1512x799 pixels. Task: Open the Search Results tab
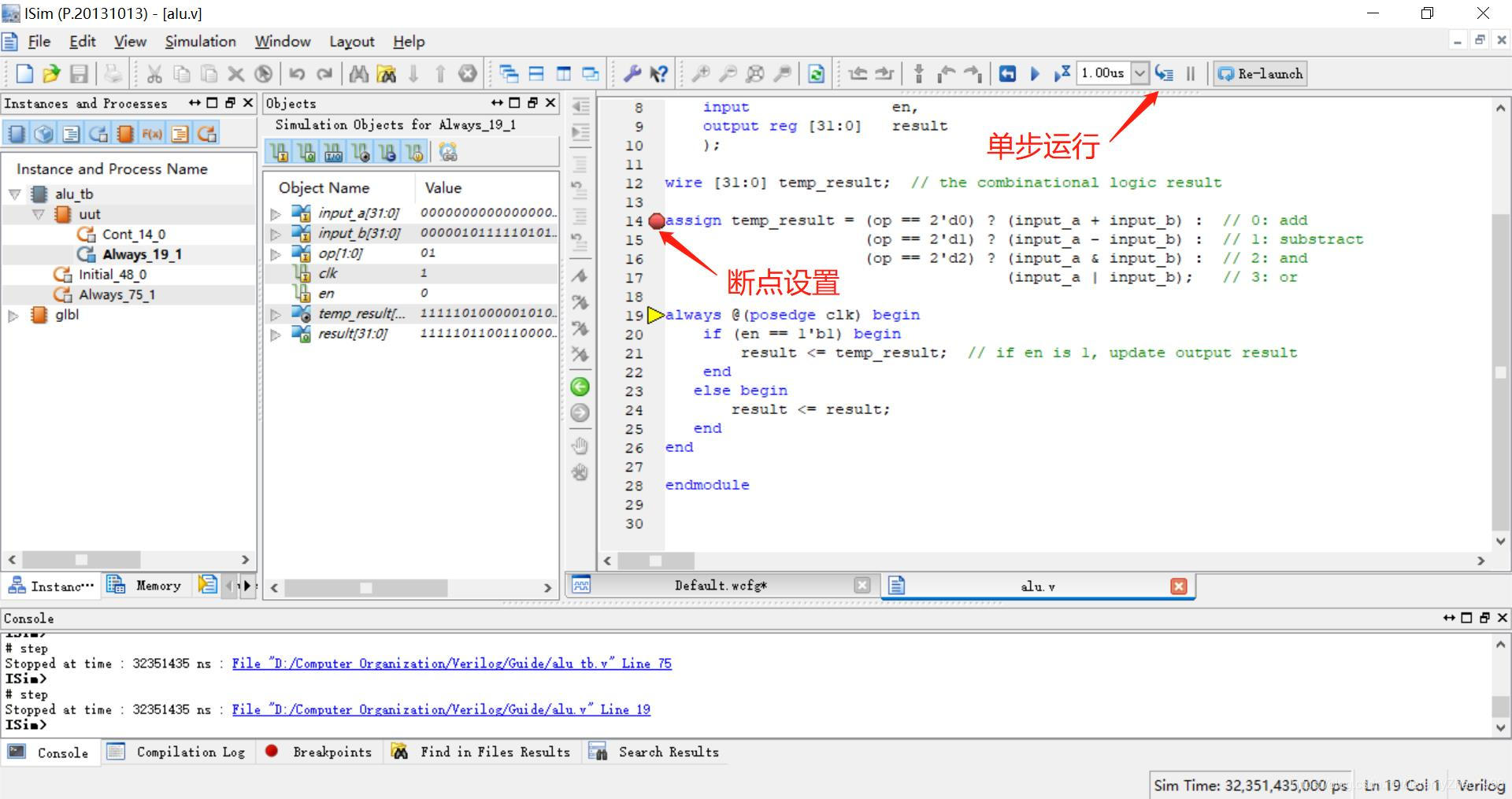click(x=655, y=752)
